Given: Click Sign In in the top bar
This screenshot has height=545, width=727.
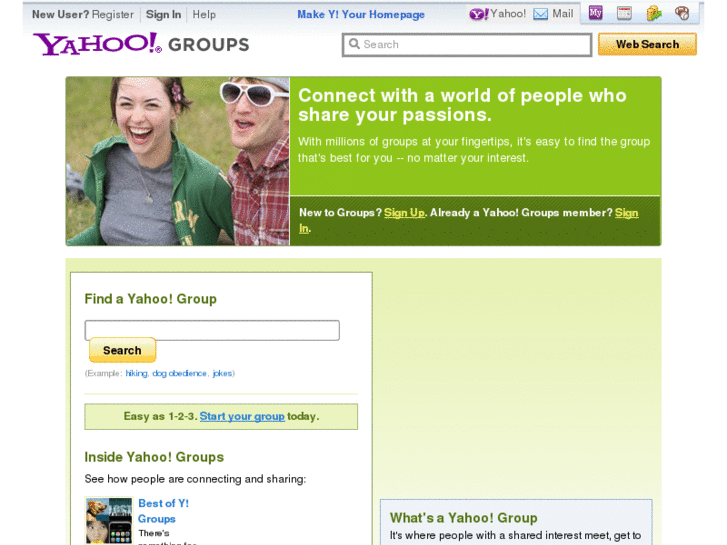Looking at the screenshot, I should point(163,14).
